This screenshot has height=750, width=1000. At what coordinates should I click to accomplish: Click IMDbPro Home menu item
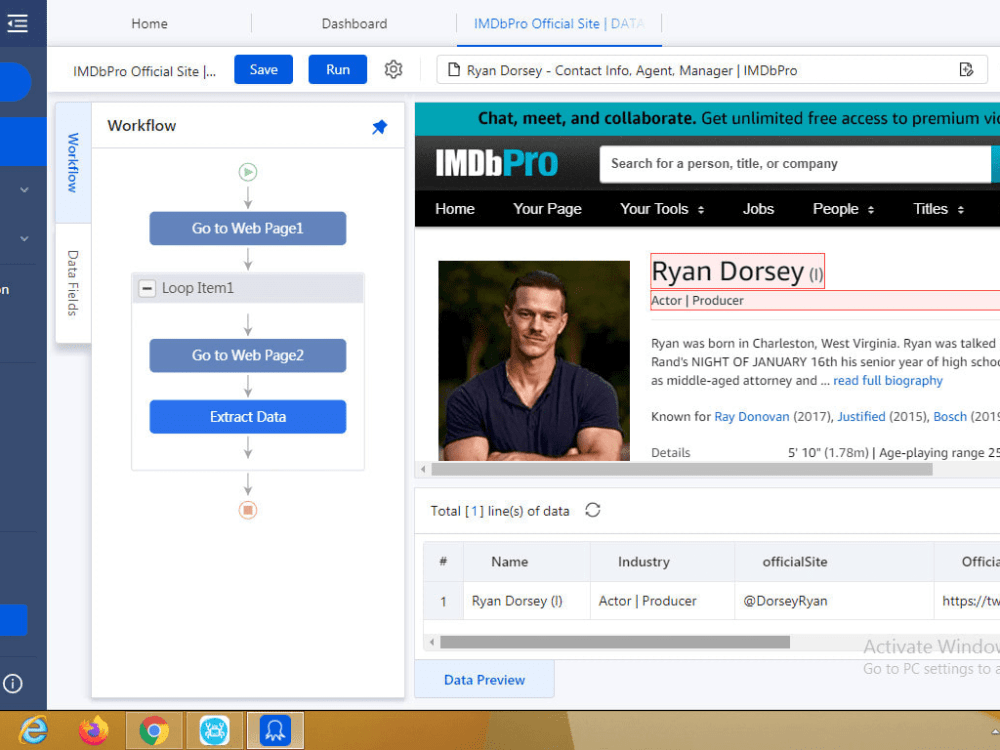455,209
